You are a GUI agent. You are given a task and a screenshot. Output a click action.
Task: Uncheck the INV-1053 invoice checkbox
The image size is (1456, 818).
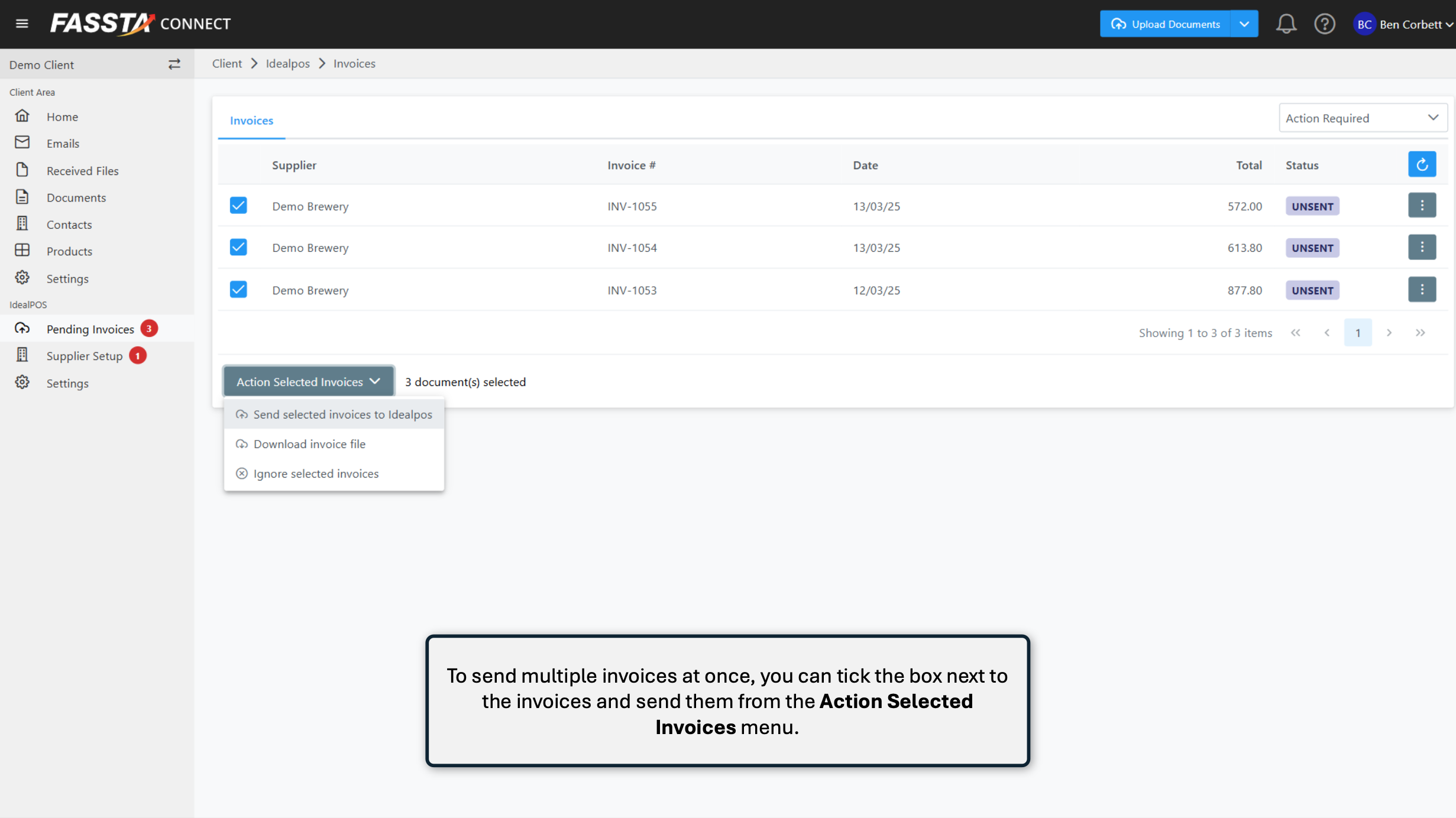pyautogui.click(x=238, y=290)
